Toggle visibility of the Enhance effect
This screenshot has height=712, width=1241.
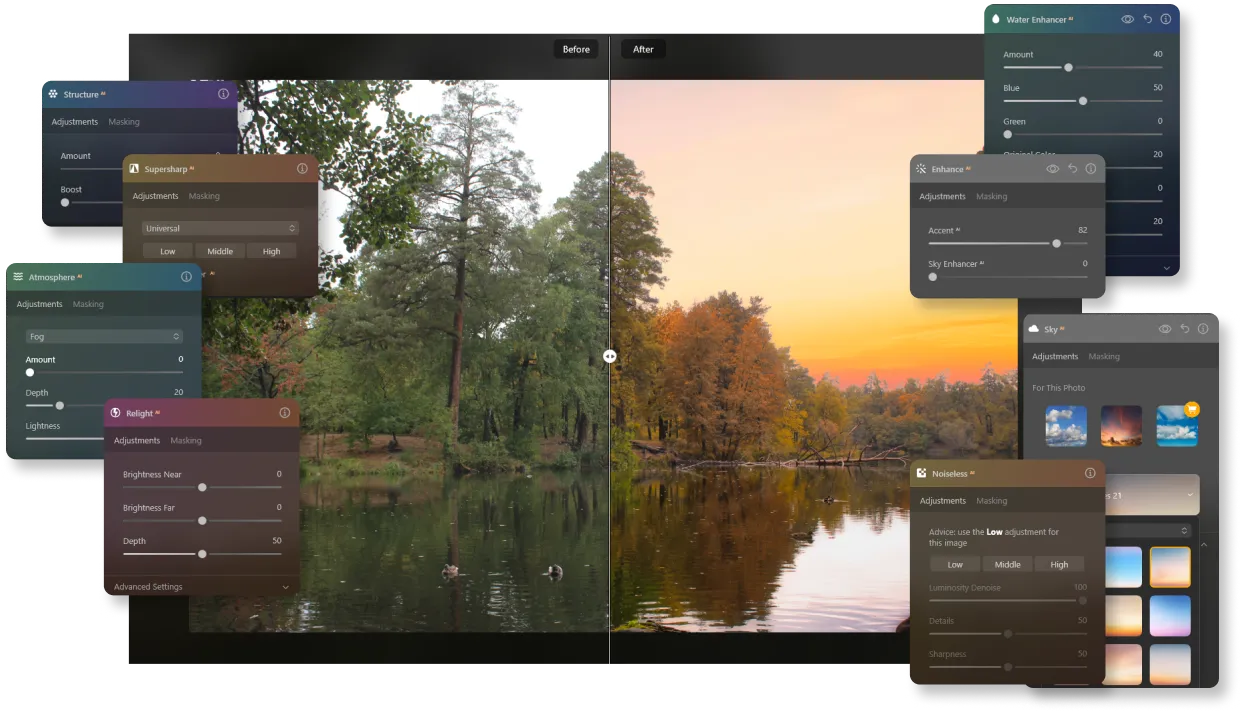pyautogui.click(x=1052, y=169)
